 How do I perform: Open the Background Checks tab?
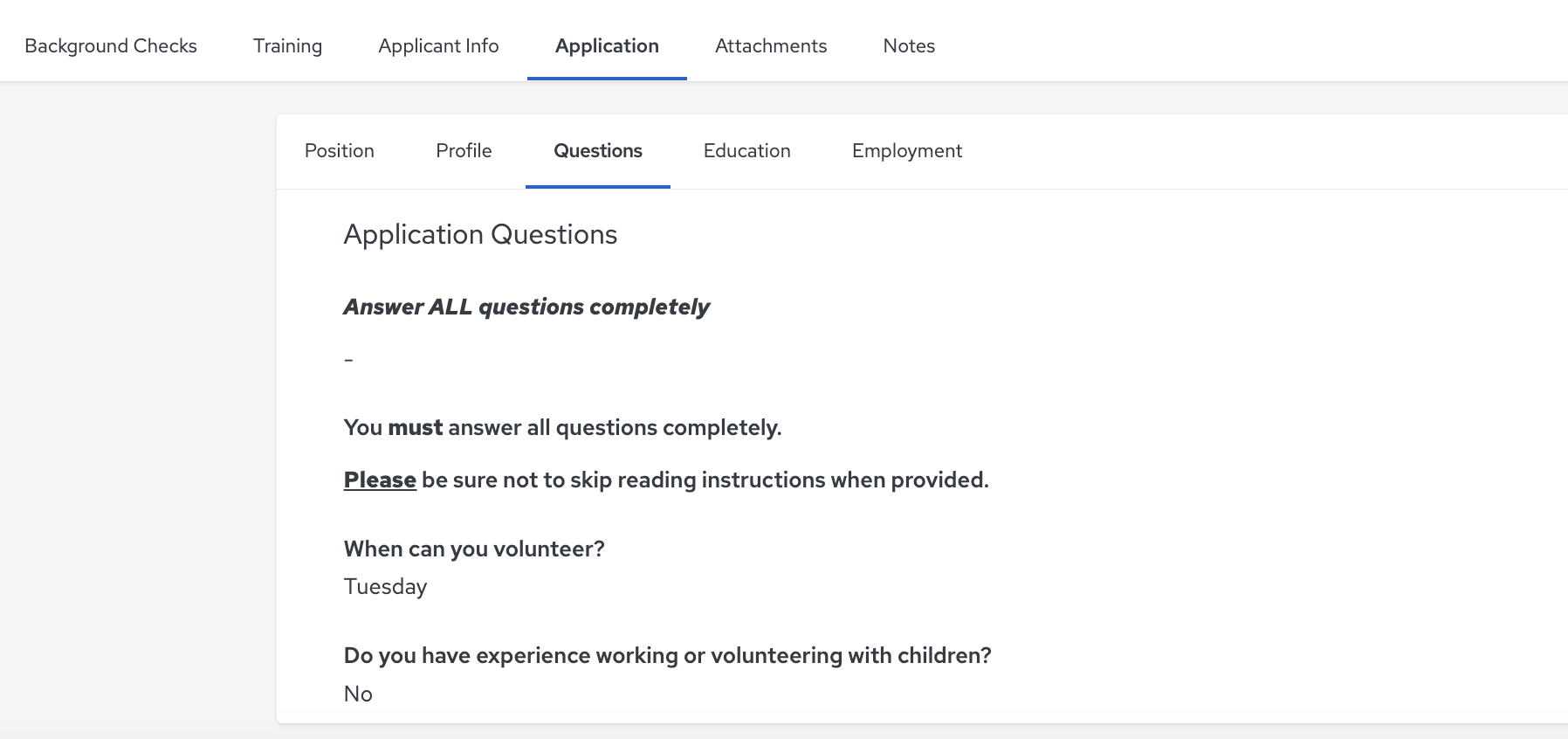(x=111, y=45)
